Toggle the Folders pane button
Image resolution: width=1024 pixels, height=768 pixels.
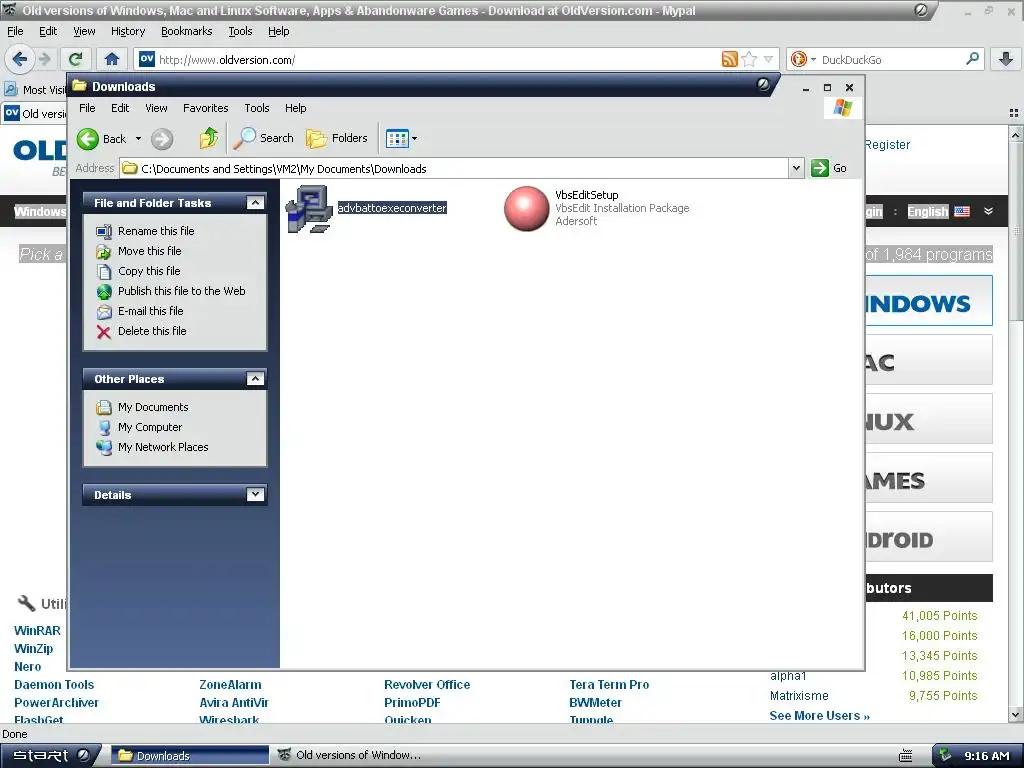click(337, 138)
